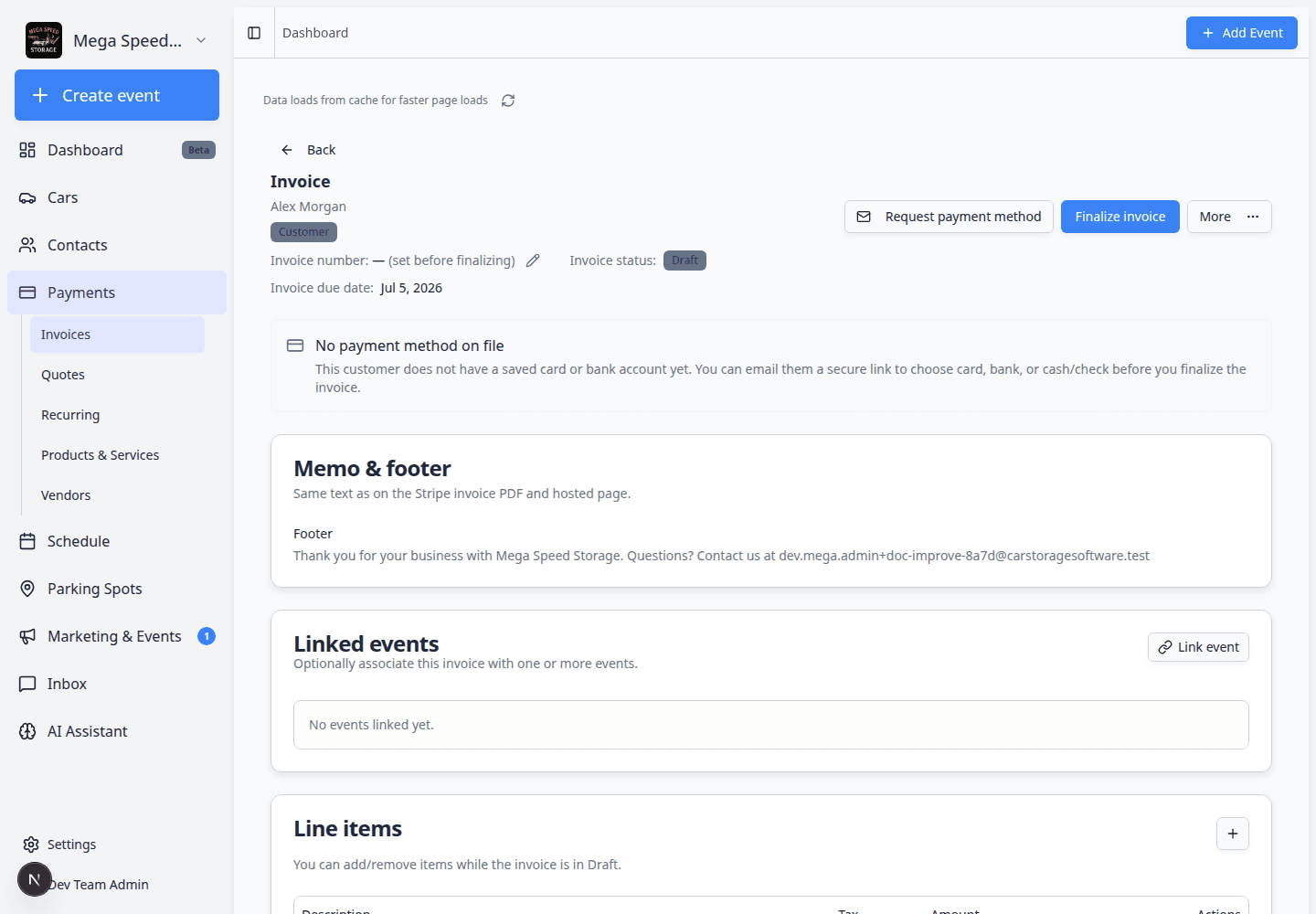Refresh cached data icon
Image resolution: width=1316 pixels, height=914 pixels.
[x=508, y=101]
